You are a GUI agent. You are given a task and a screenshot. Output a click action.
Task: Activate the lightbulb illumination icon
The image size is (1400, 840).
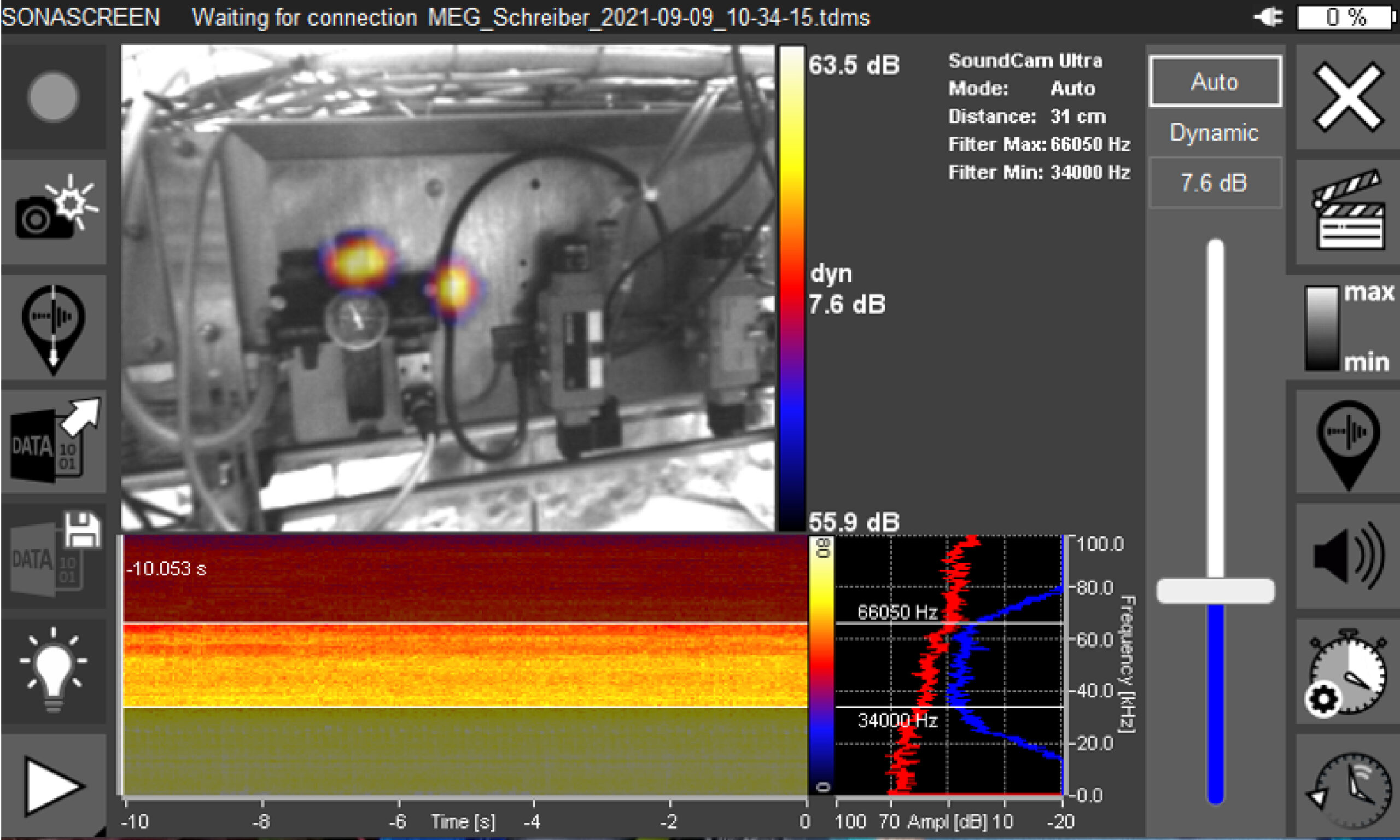[x=54, y=668]
